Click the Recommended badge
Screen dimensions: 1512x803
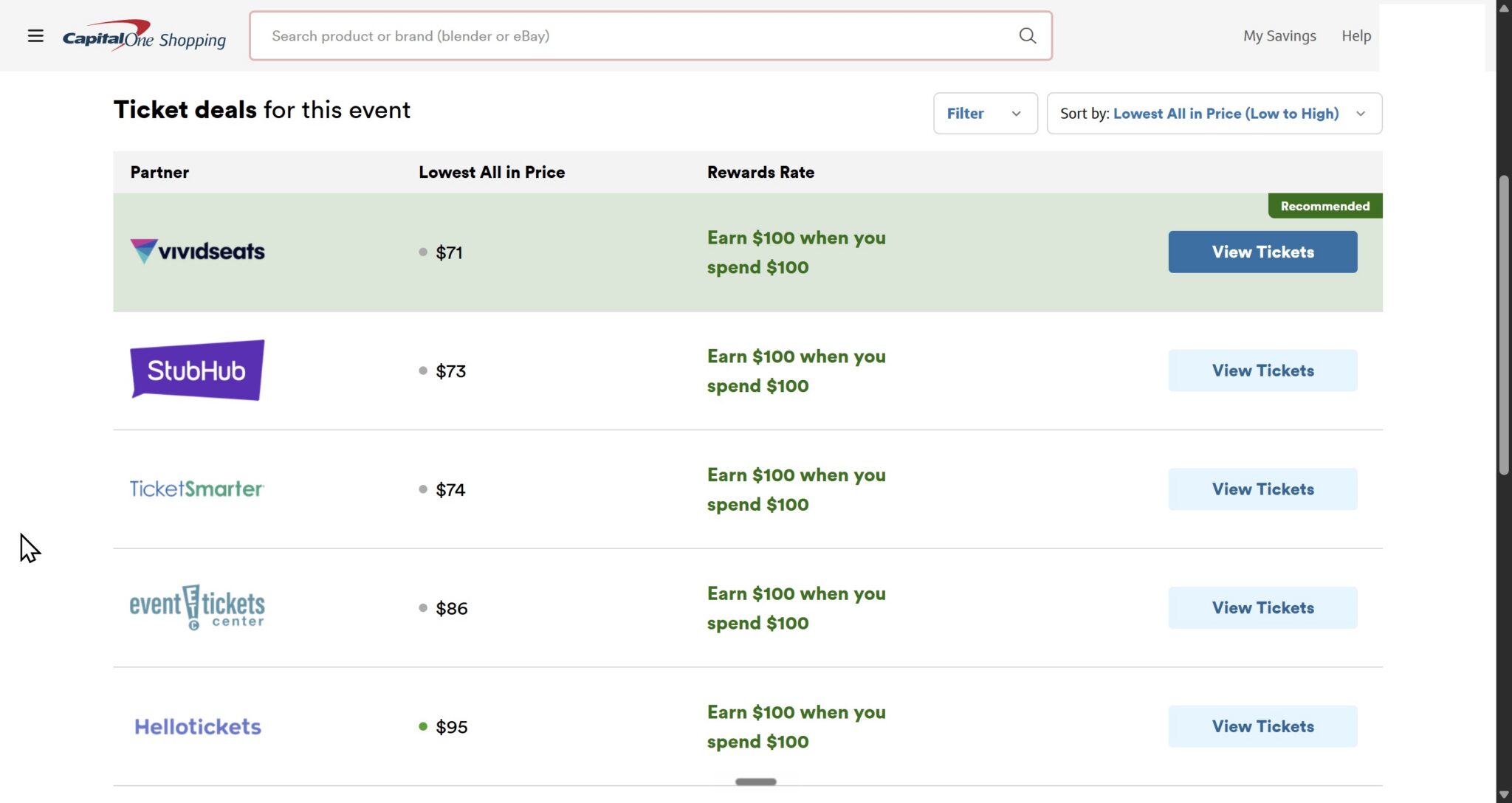click(1324, 206)
